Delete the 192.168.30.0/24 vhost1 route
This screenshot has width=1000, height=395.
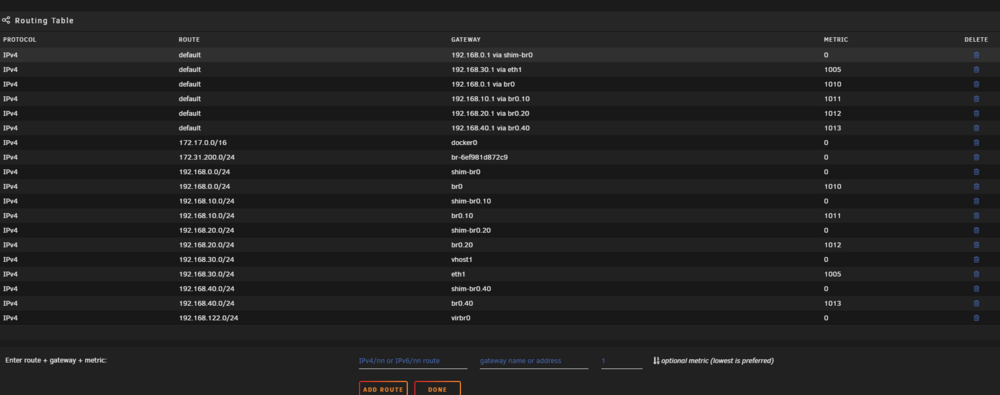click(x=976, y=260)
